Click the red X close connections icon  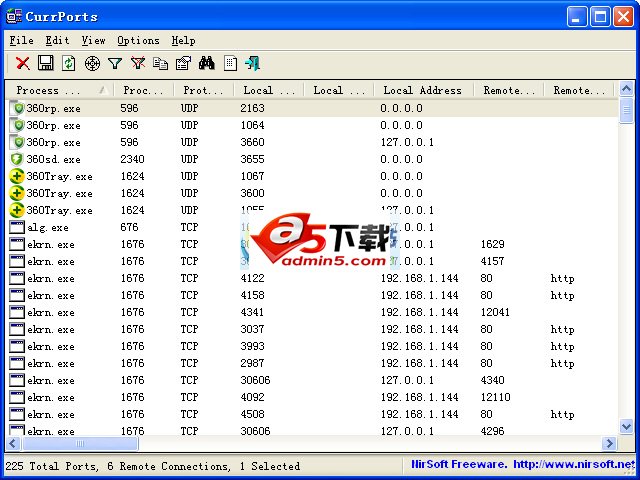22,63
